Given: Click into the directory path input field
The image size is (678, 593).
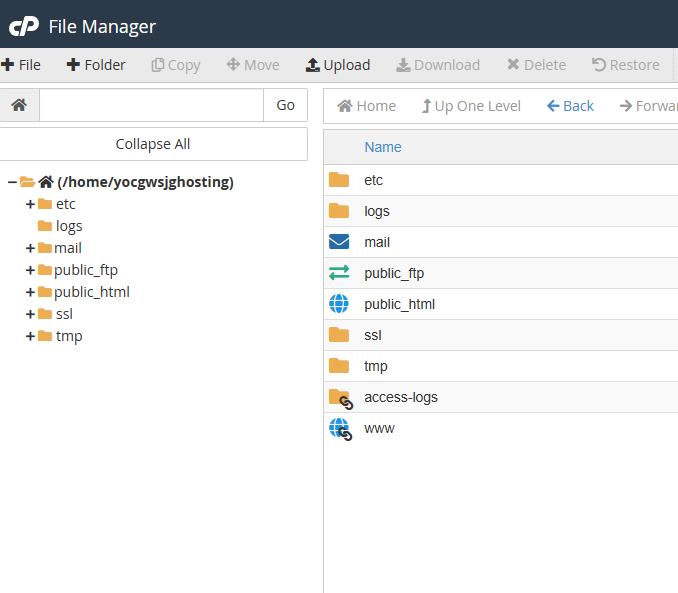Looking at the screenshot, I should click(x=151, y=105).
